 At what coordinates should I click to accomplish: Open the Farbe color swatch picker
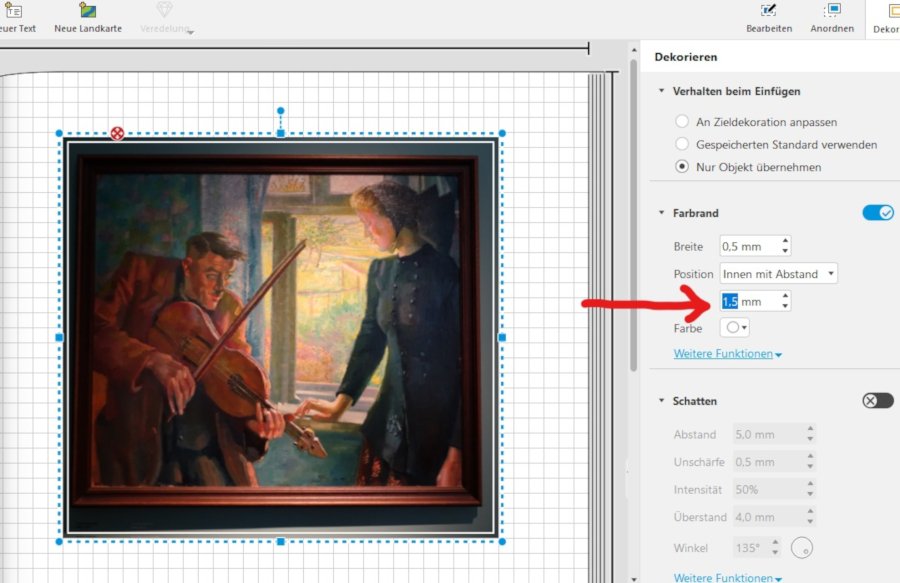[735, 328]
